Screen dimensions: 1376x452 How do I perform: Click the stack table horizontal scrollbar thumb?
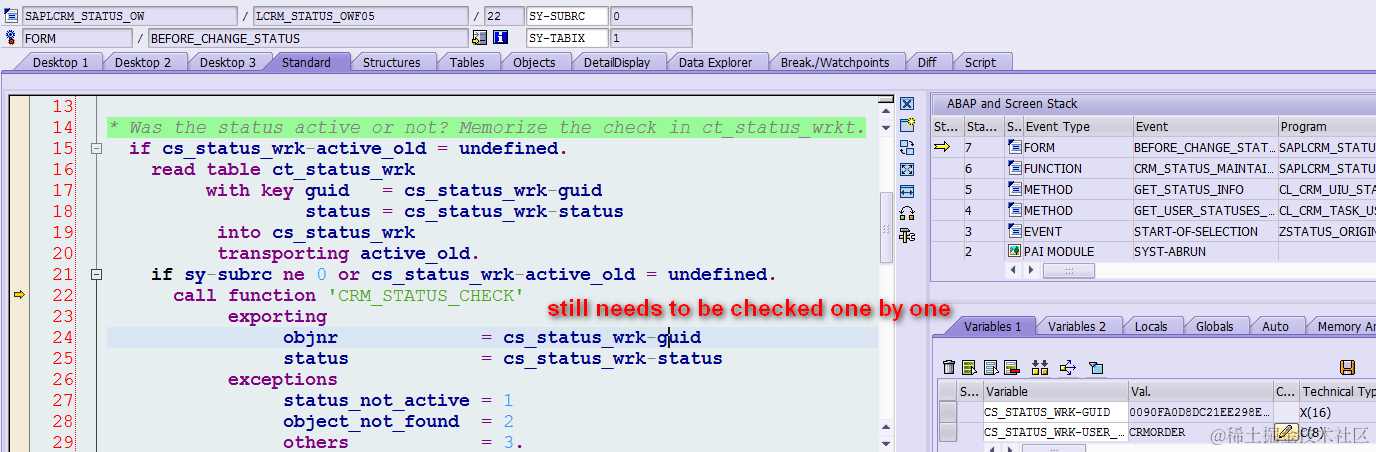point(1068,271)
